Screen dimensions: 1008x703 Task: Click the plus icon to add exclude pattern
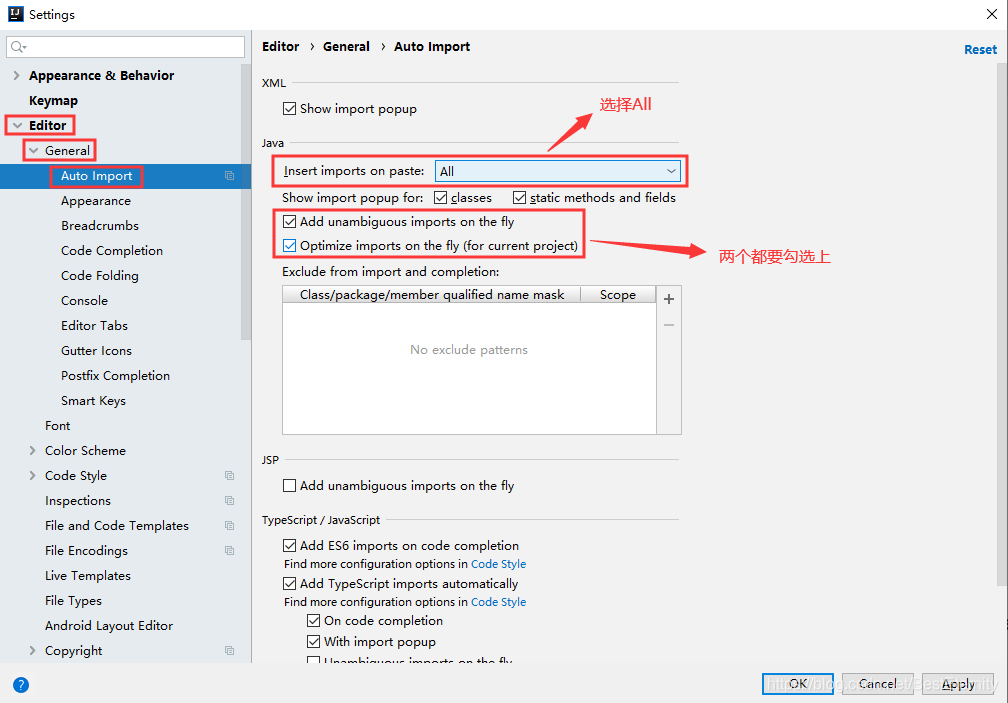click(x=669, y=299)
